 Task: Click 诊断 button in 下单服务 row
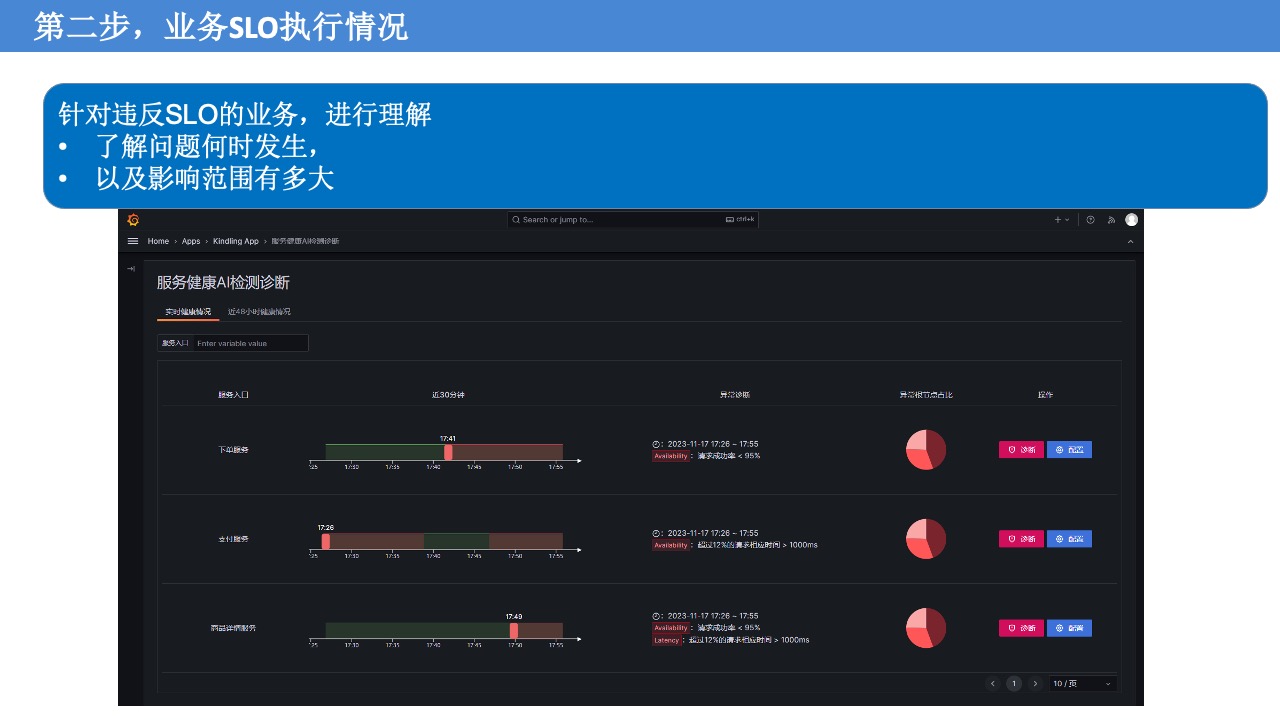1021,450
